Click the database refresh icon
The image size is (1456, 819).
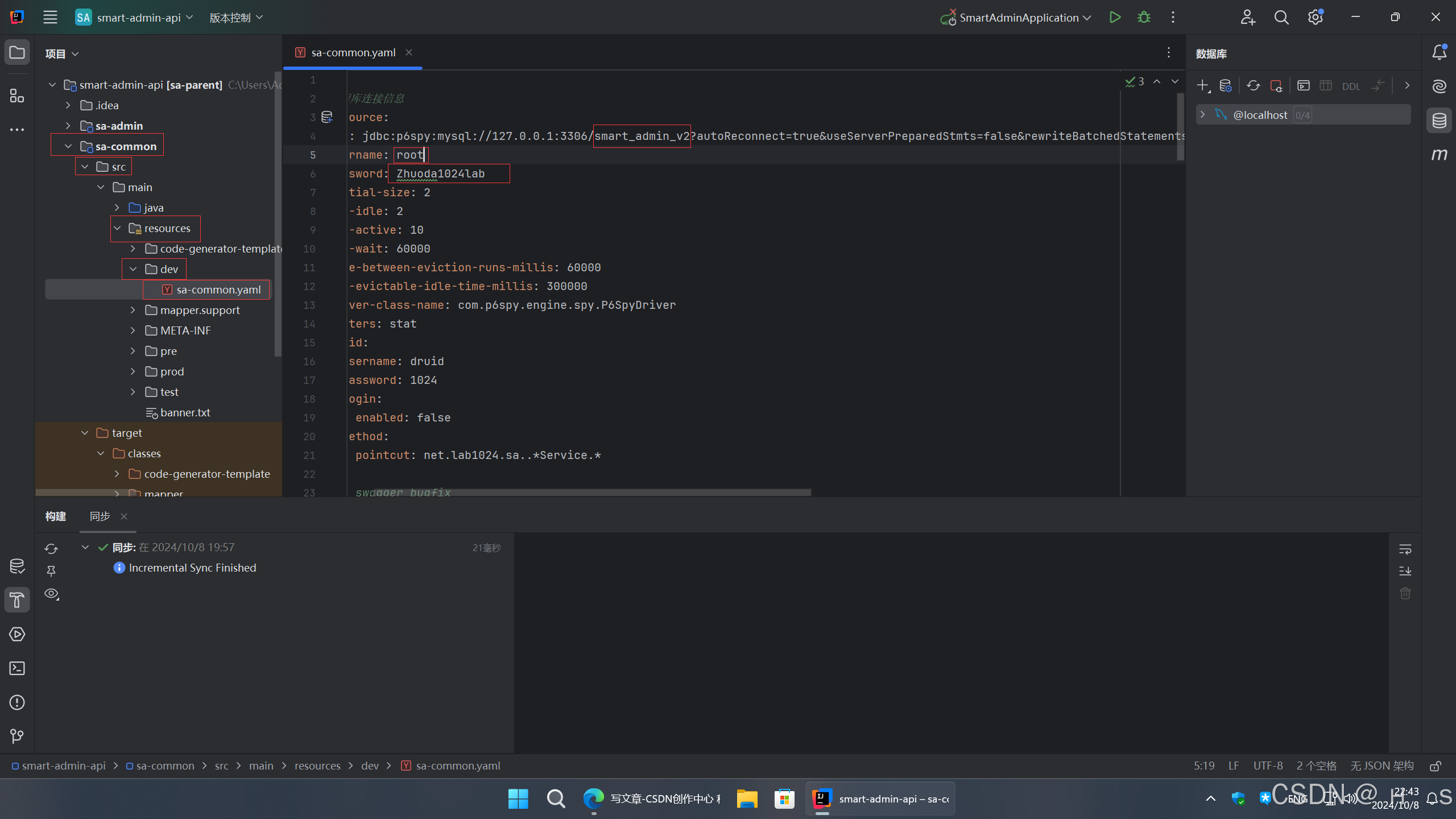point(1253,86)
